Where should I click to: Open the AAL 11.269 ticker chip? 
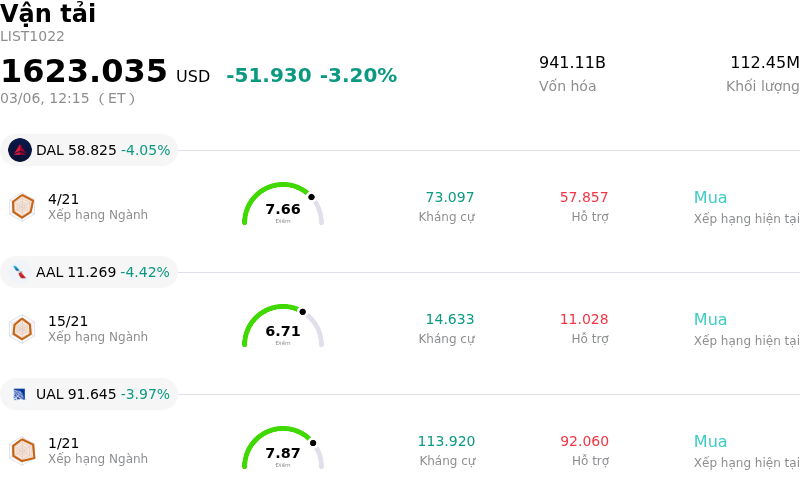pos(90,272)
